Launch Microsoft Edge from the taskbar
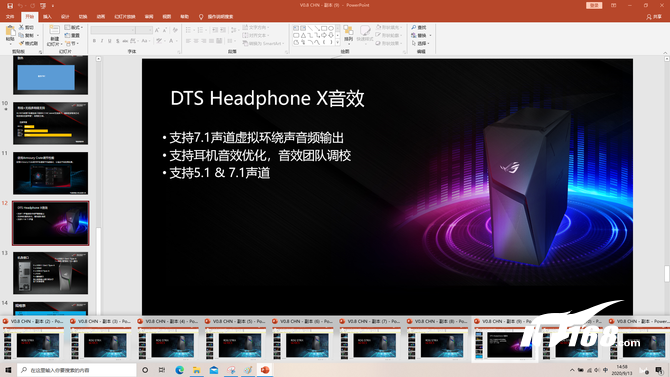The image size is (670, 377). click(179, 370)
